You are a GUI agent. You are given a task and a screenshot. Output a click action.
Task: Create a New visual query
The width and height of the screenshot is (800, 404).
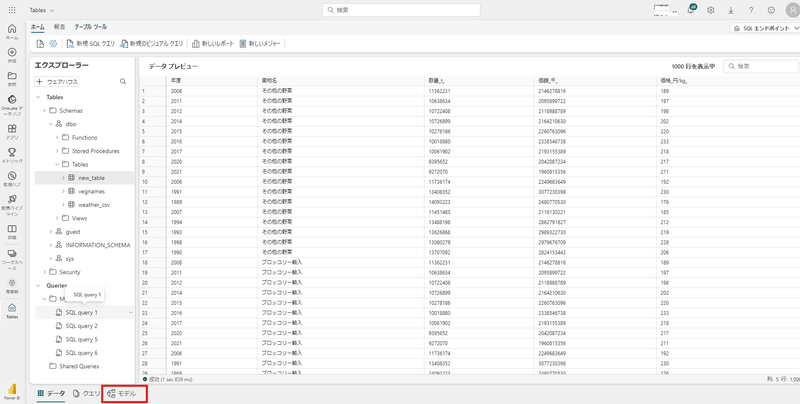click(x=152, y=44)
